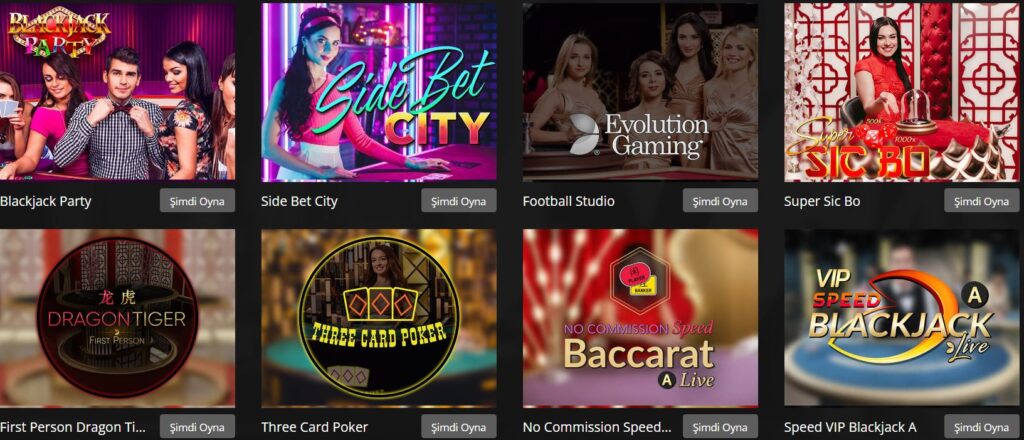
Task: Open the Super Sic Bo game thumbnail
Action: coord(902,91)
